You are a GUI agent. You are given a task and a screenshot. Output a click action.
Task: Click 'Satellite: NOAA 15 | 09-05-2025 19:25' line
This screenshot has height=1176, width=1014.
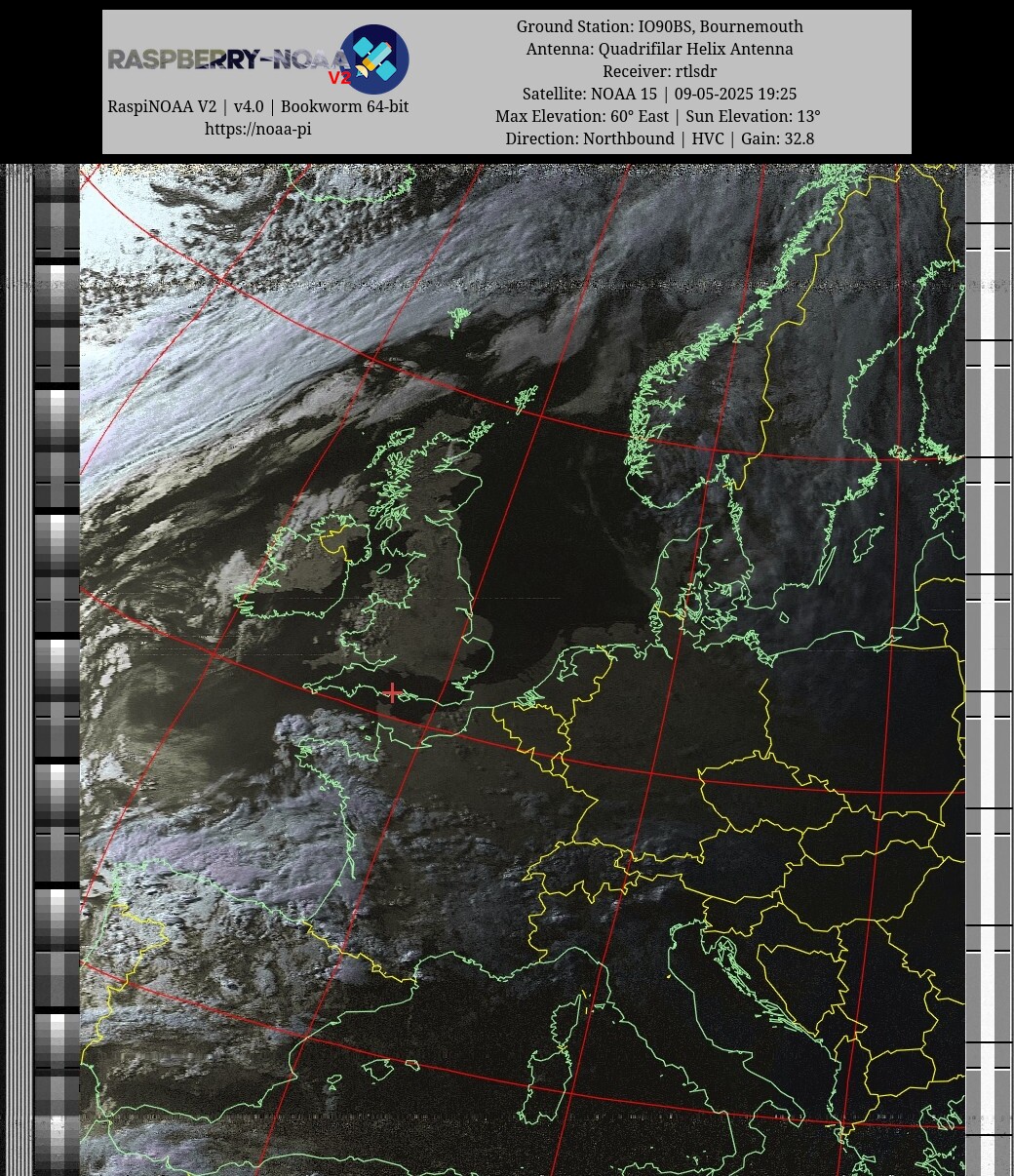click(659, 94)
